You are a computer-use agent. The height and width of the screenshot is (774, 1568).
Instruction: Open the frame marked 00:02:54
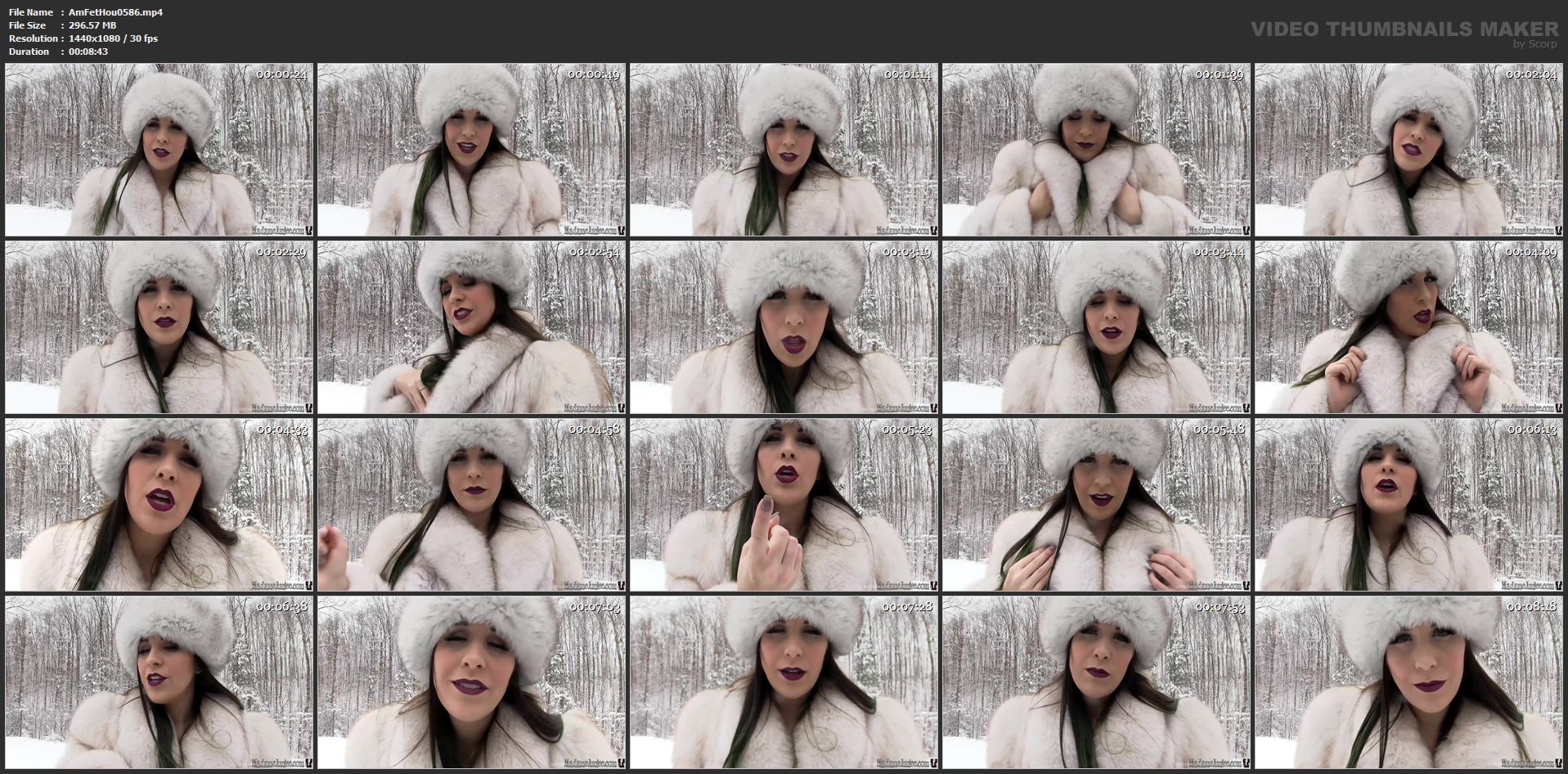(471, 327)
